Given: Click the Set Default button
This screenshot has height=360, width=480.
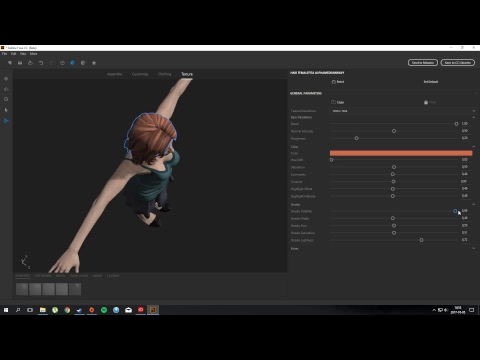Looking at the screenshot, I should (431, 82).
